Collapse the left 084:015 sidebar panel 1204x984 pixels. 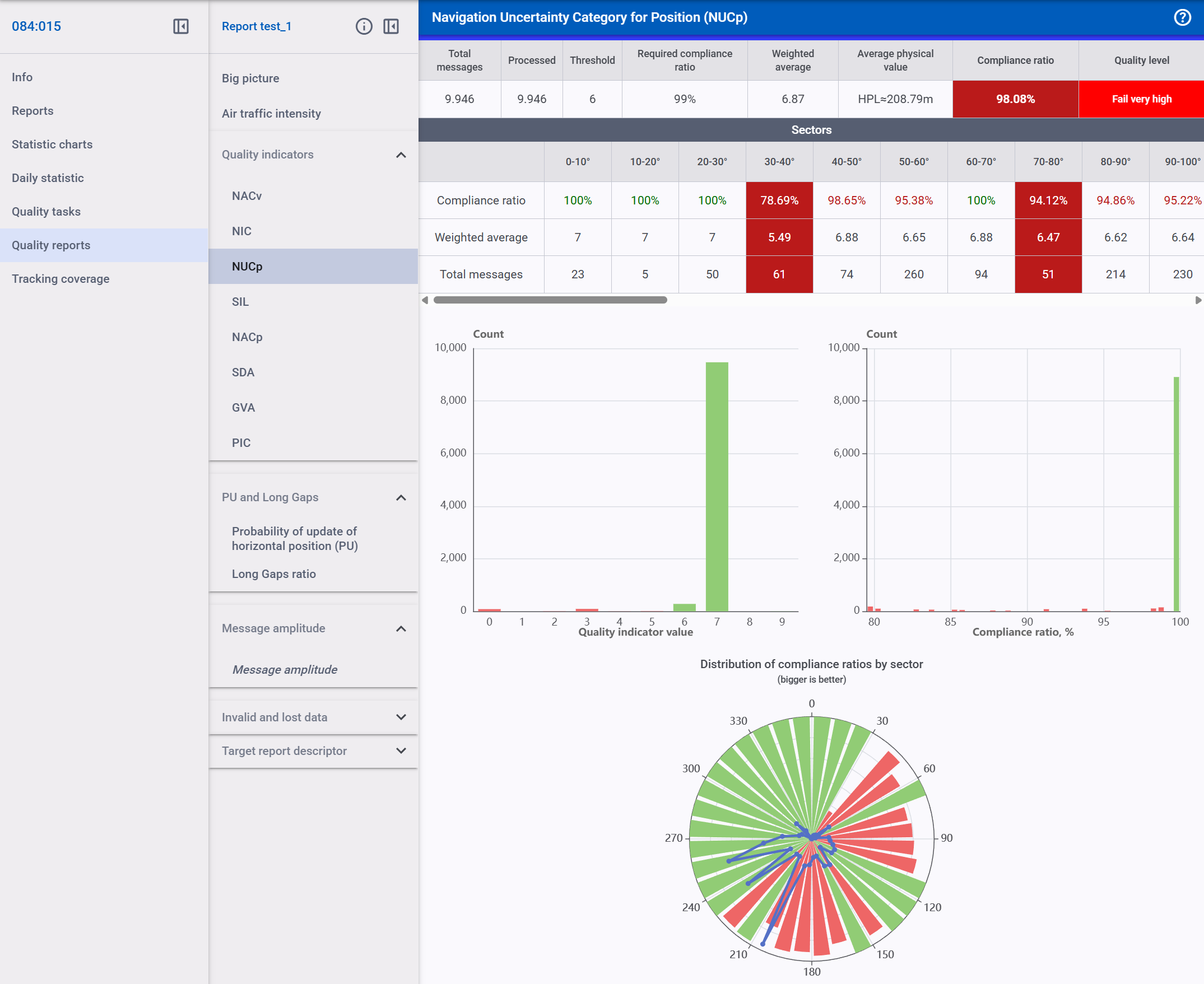[x=180, y=26]
